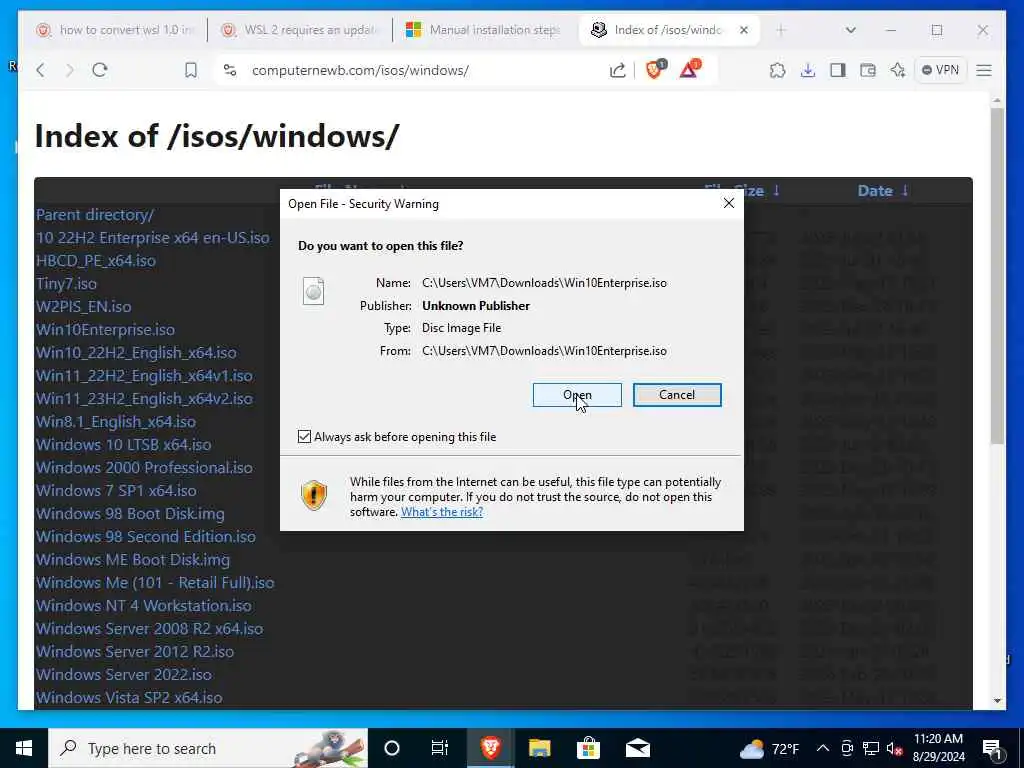1024x768 pixels.
Task: Open the Brave Wallet icon
Action: tap(868, 70)
